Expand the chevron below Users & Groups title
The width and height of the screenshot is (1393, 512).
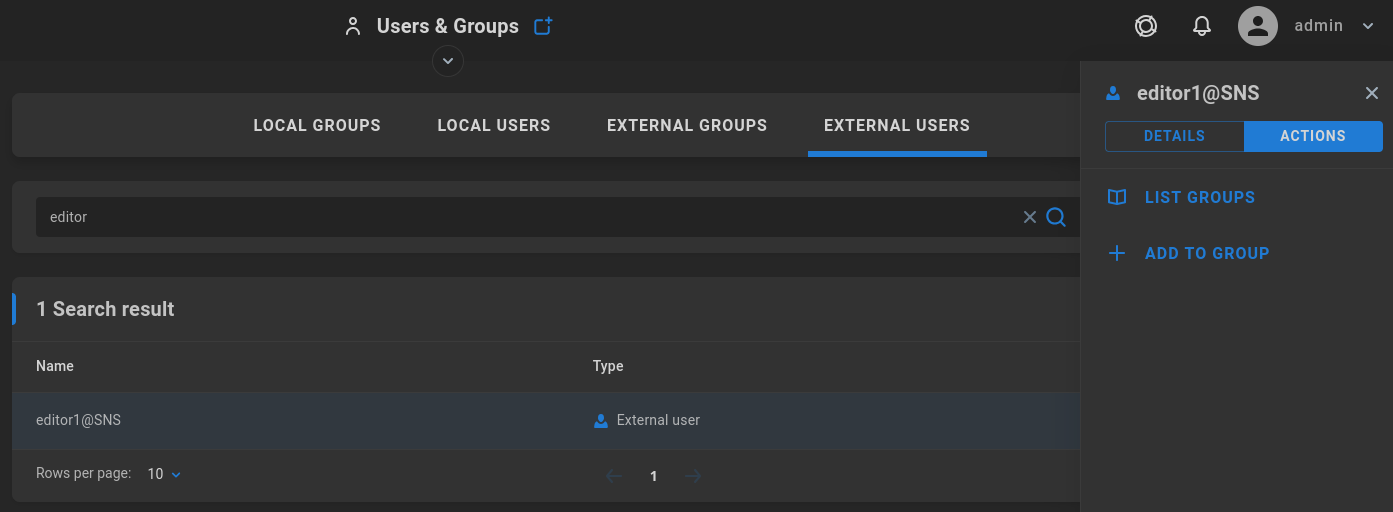pyautogui.click(x=448, y=62)
